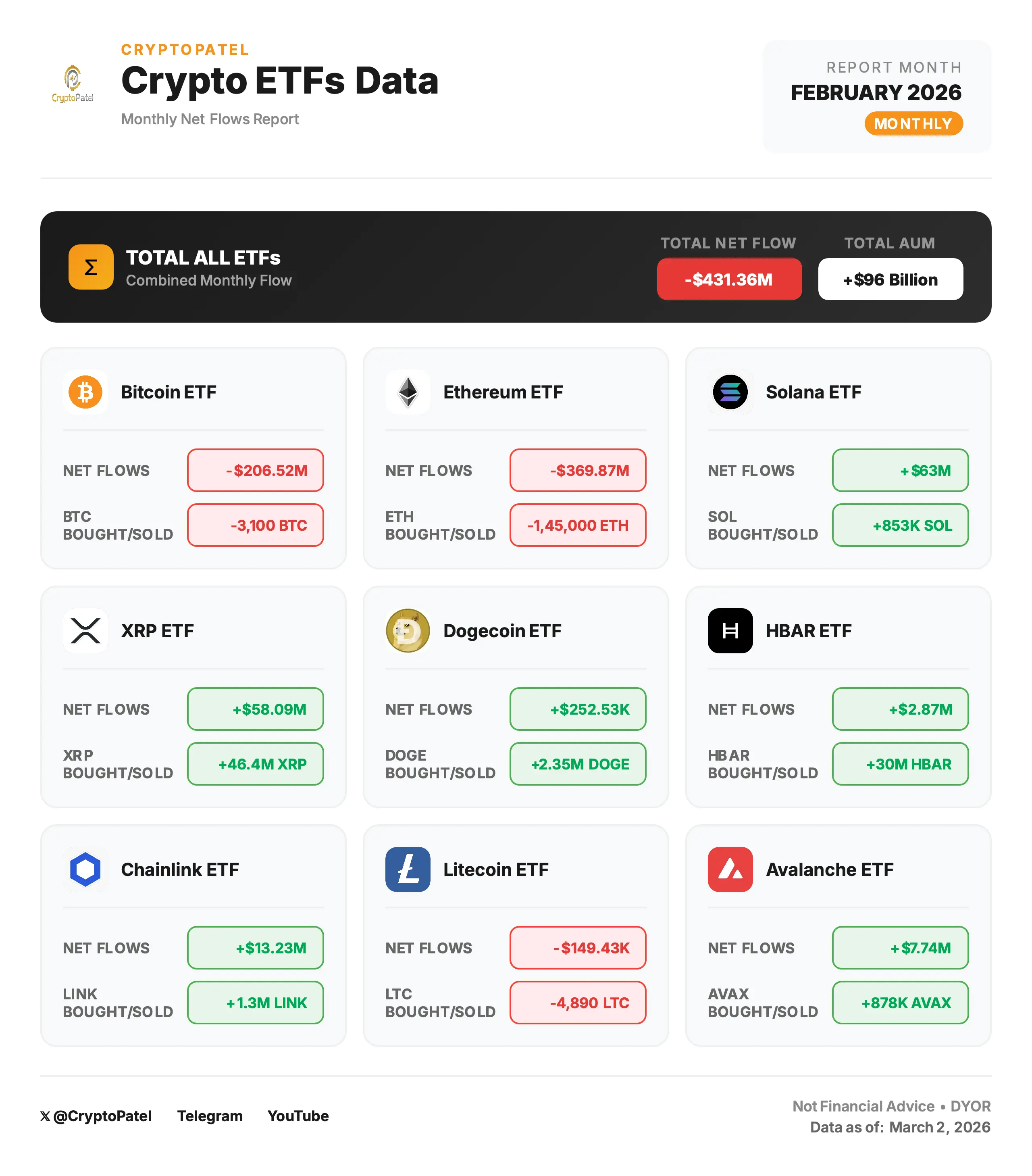Open the YouTube footer link

click(298, 1116)
